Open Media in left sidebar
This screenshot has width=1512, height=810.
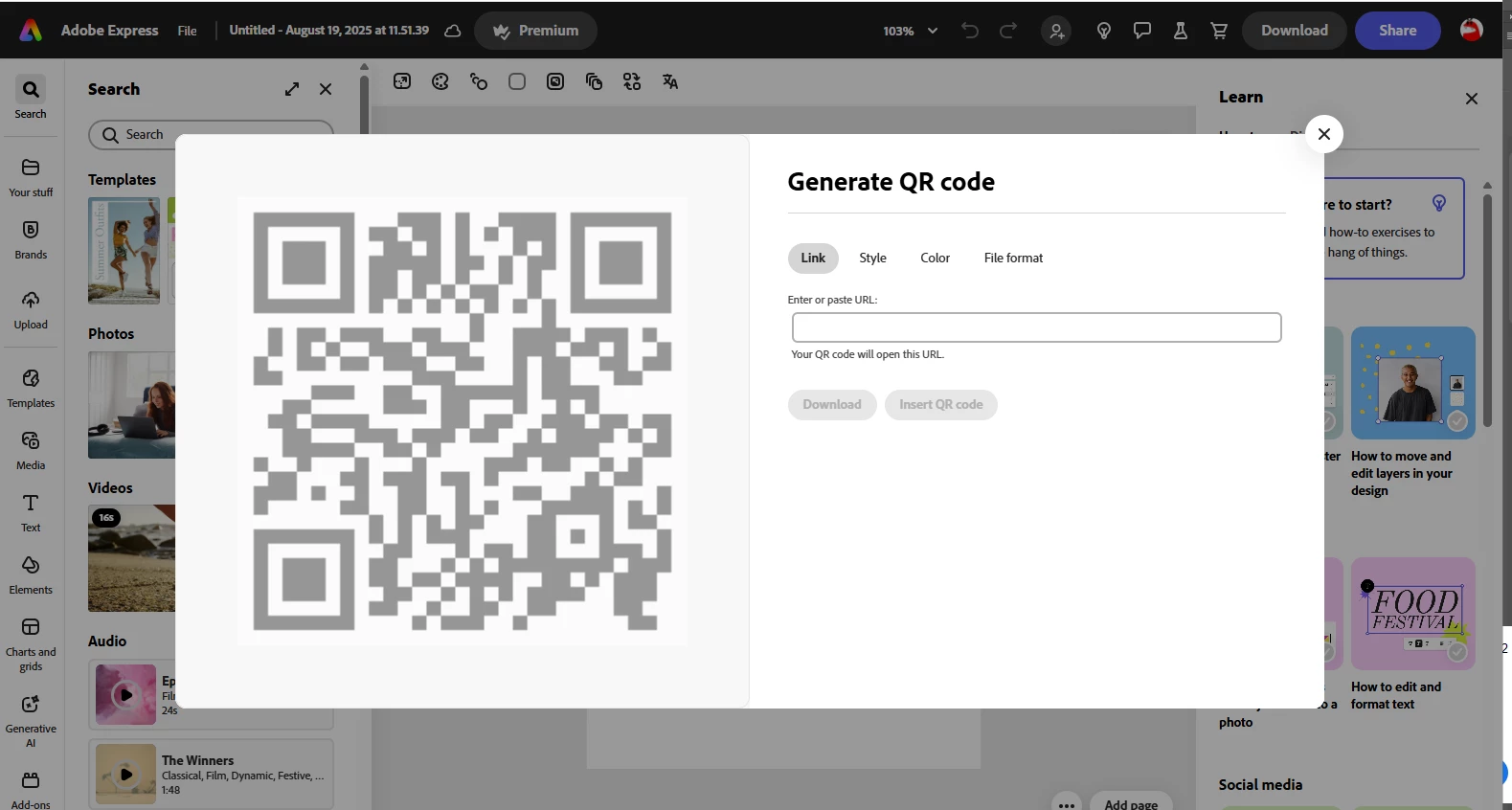coord(31,450)
